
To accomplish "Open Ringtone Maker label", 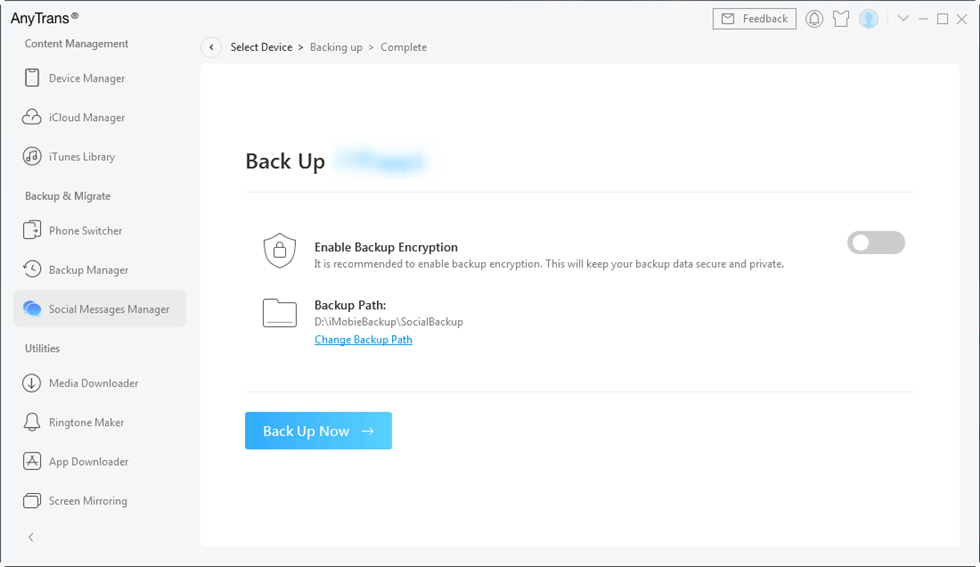I will (86, 423).
